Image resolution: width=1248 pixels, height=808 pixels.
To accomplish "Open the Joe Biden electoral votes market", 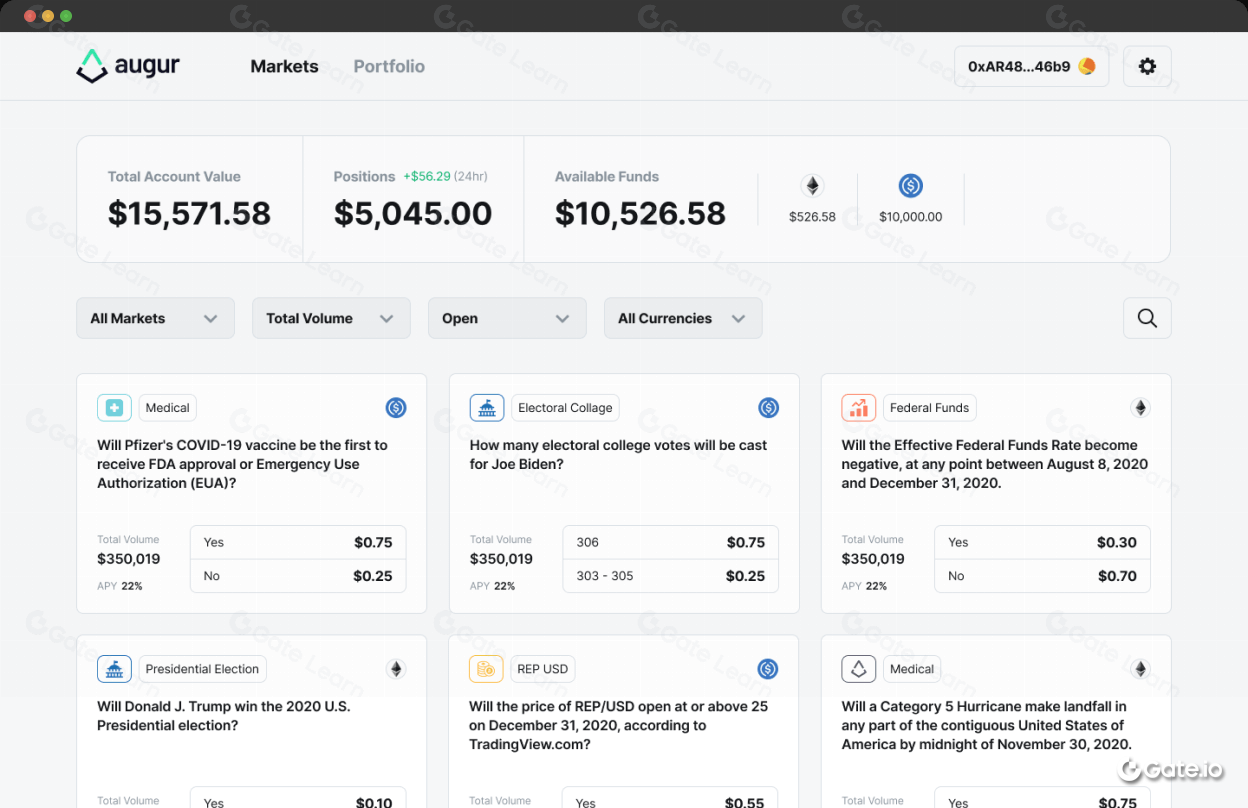I will (618, 455).
